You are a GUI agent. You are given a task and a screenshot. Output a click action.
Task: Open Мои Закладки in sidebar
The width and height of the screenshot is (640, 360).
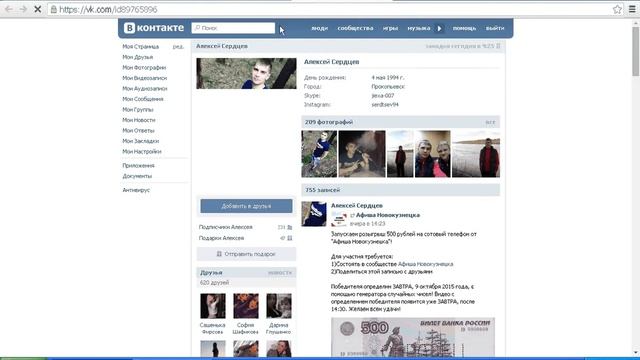141,141
